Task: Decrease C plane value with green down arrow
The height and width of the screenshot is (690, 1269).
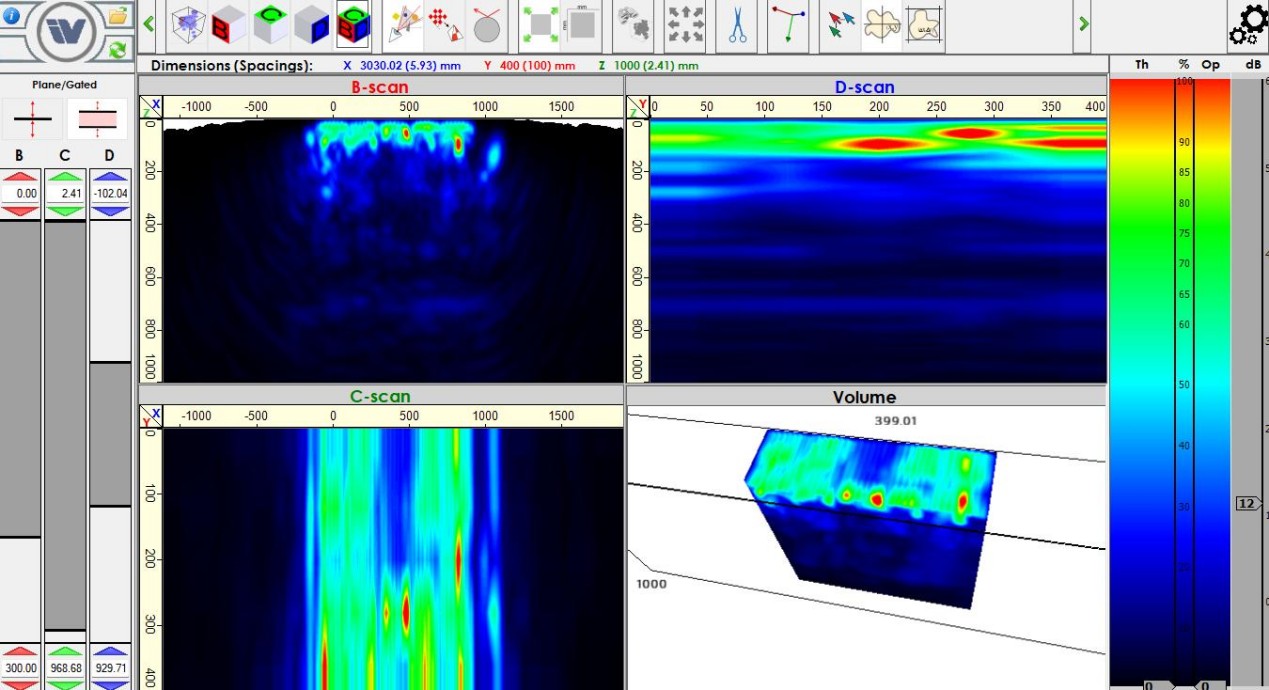Action: click(x=65, y=211)
